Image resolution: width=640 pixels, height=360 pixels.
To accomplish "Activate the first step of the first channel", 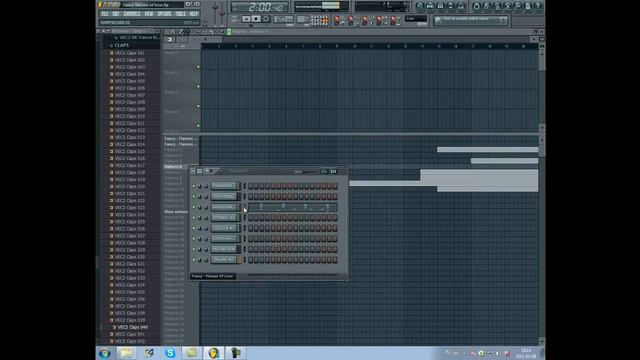I will point(250,186).
